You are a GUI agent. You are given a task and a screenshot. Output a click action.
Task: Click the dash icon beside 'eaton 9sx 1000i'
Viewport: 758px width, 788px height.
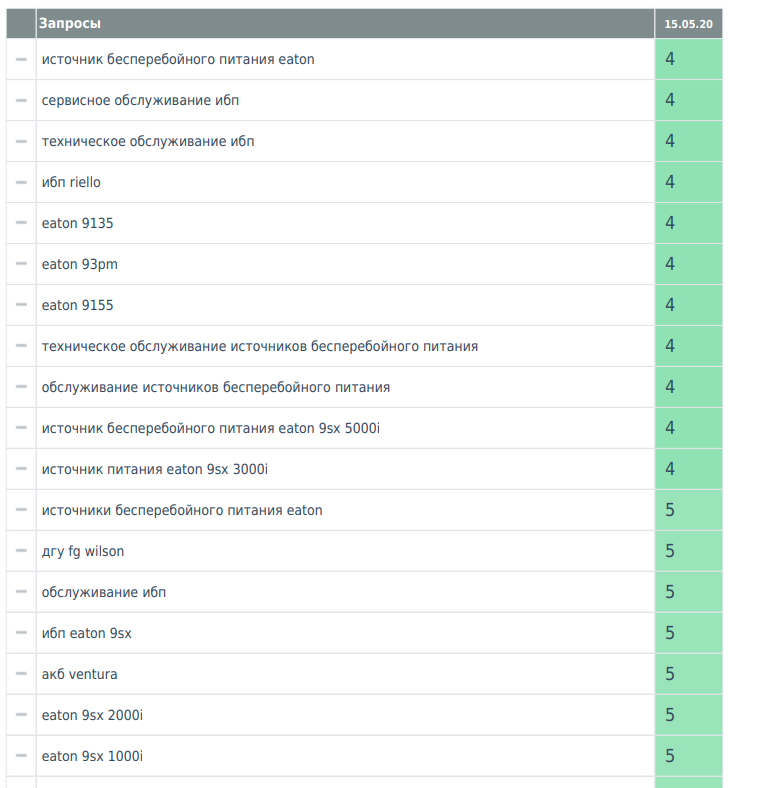[21, 756]
